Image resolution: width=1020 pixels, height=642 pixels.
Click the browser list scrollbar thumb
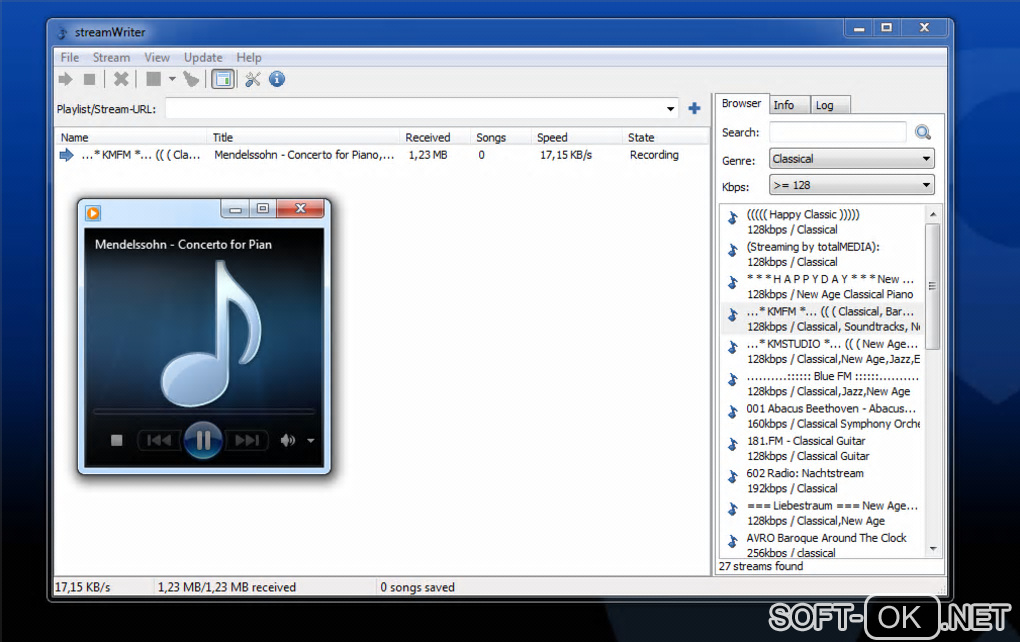tap(933, 286)
